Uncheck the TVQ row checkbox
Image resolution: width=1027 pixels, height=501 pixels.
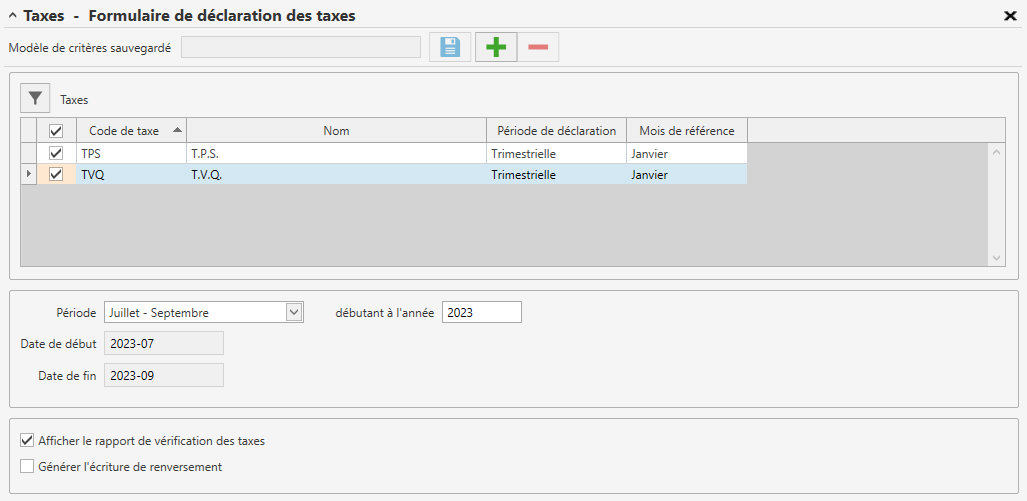[x=56, y=175]
